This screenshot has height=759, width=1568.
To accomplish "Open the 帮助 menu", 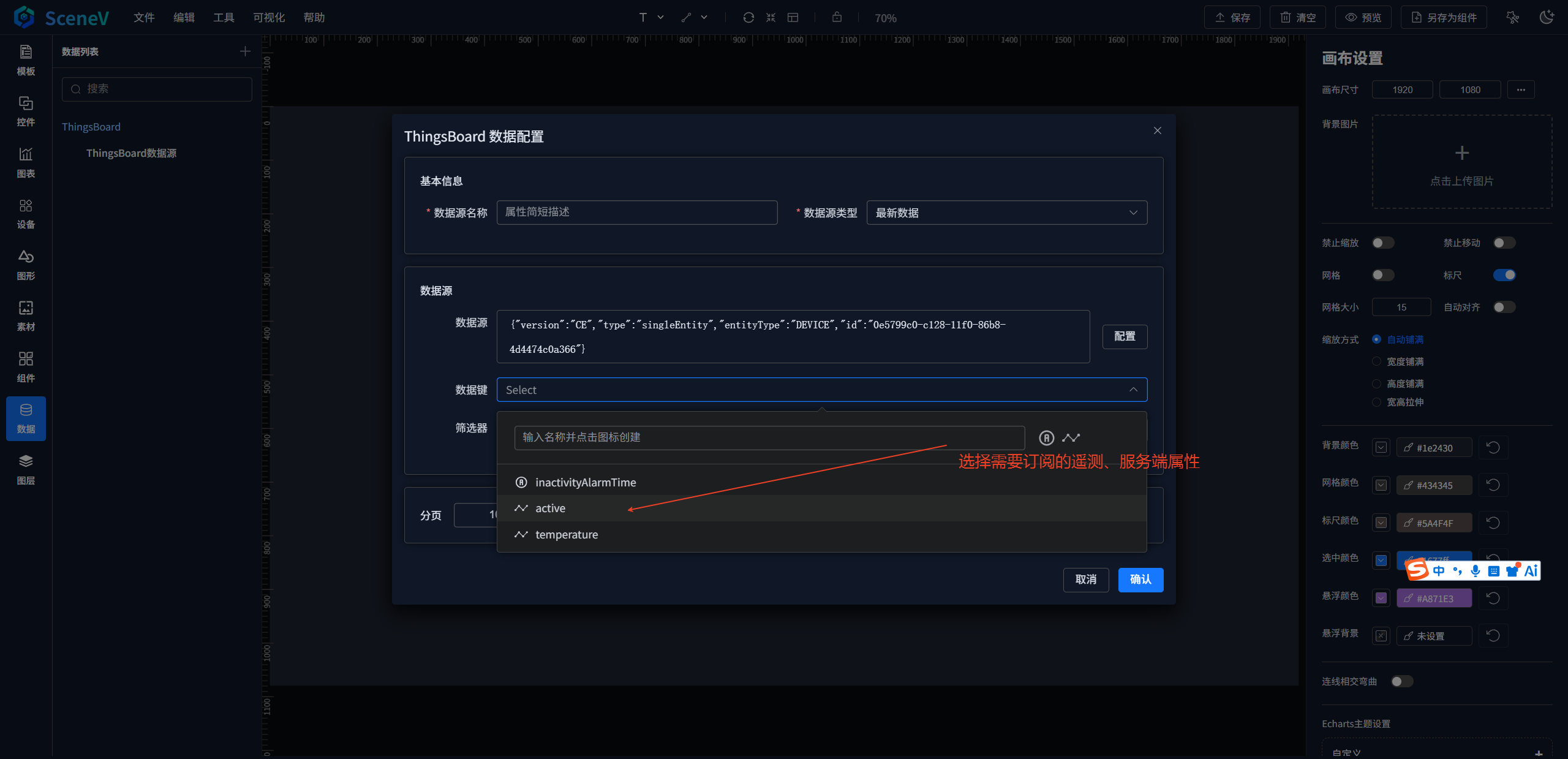I will 314,18.
